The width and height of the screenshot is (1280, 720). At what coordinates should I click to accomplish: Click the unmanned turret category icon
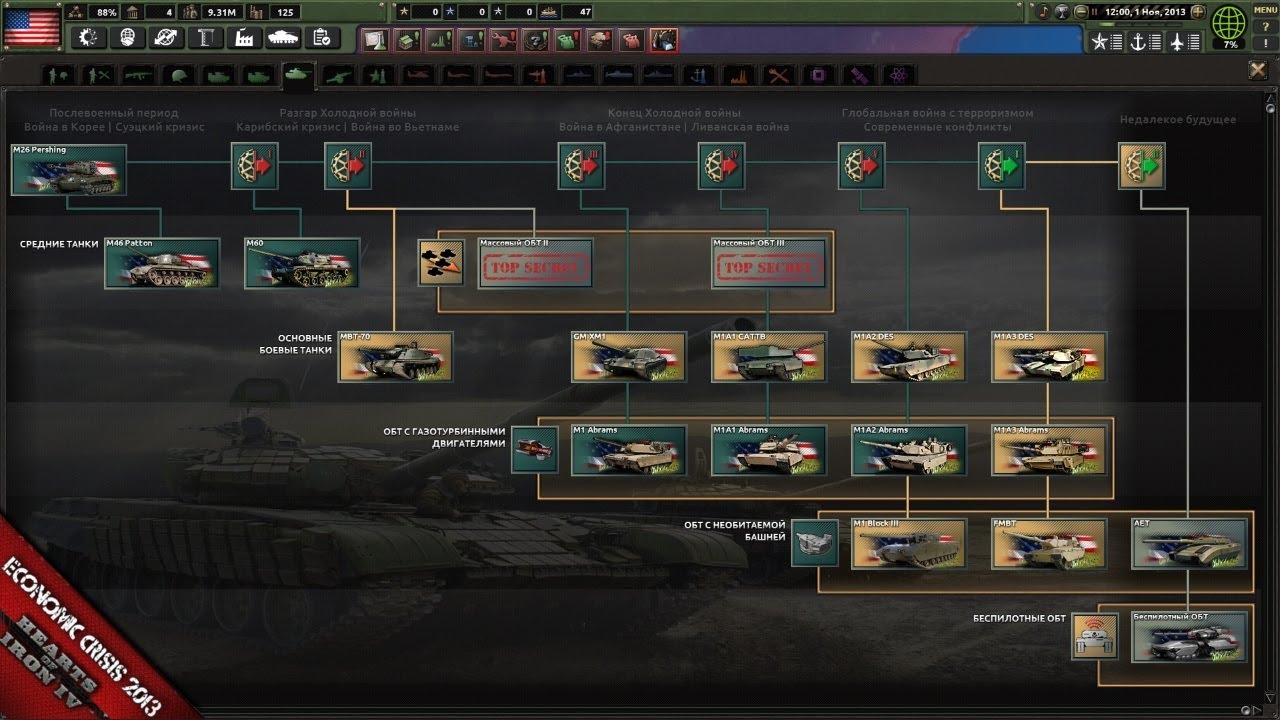coord(815,543)
